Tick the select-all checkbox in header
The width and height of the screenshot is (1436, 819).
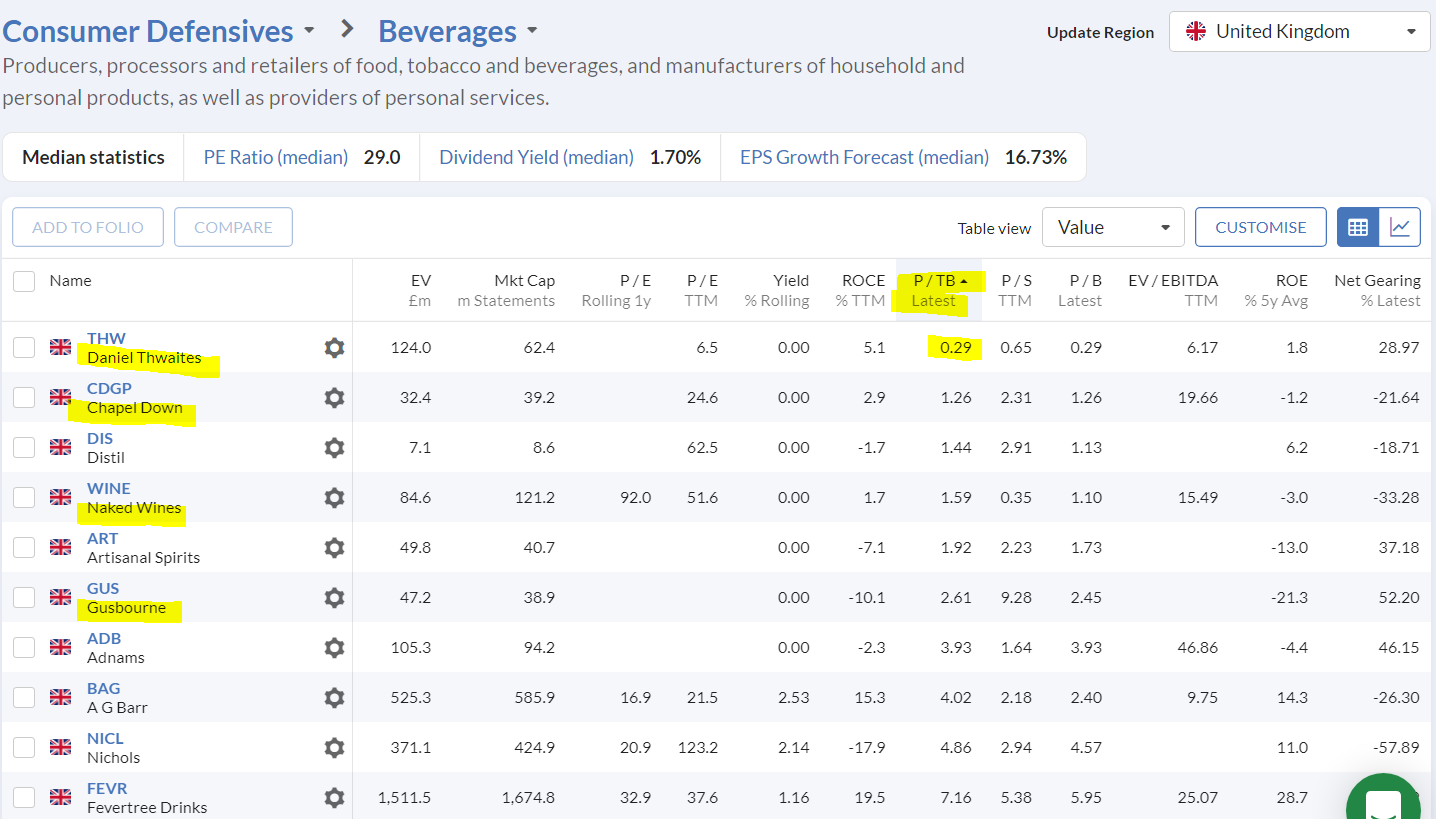[x=23, y=281]
